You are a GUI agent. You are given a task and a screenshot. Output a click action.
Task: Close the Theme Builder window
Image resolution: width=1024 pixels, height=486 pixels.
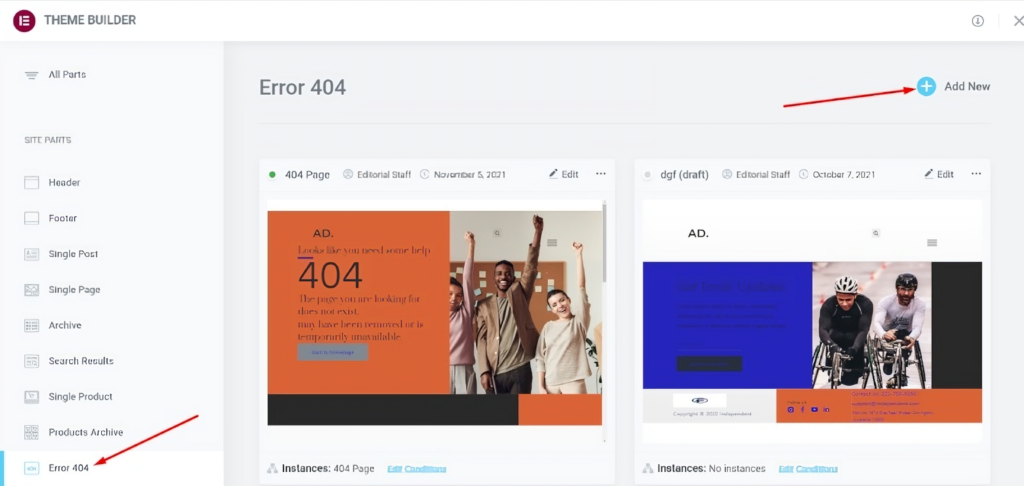(x=1018, y=21)
